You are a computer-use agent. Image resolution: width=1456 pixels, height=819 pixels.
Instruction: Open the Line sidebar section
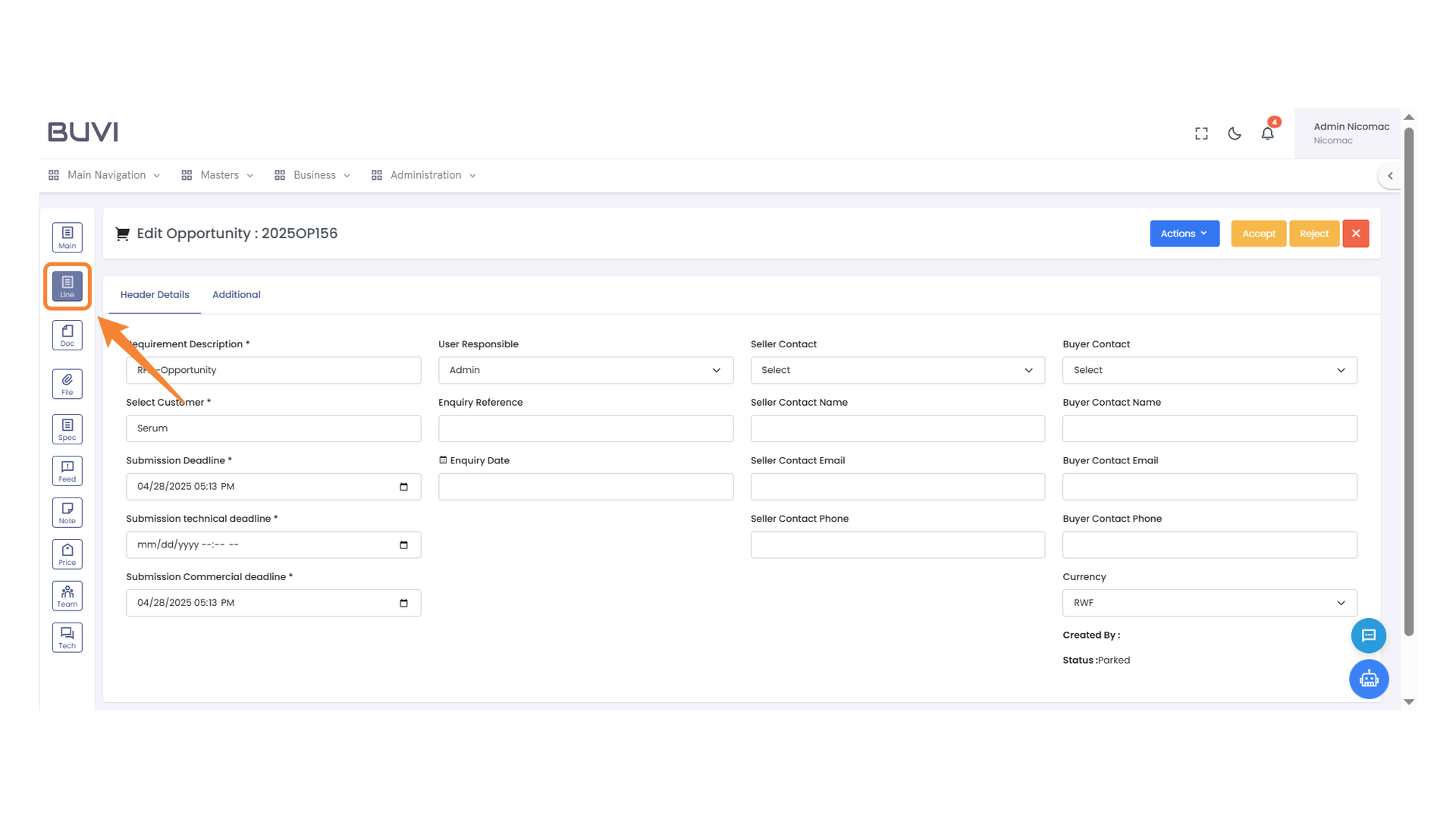click(67, 287)
